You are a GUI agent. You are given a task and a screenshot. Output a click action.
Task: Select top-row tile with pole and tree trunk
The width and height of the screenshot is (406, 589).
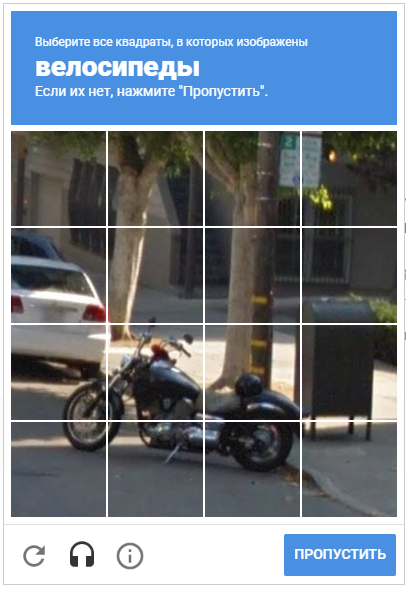(x=252, y=178)
